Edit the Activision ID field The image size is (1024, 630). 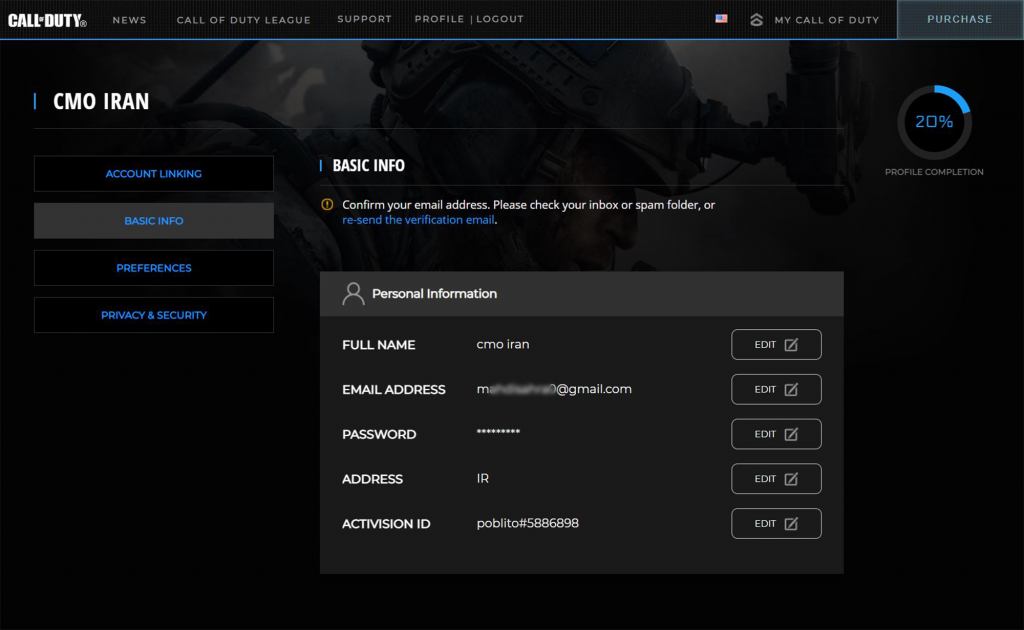(x=776, y=524)
